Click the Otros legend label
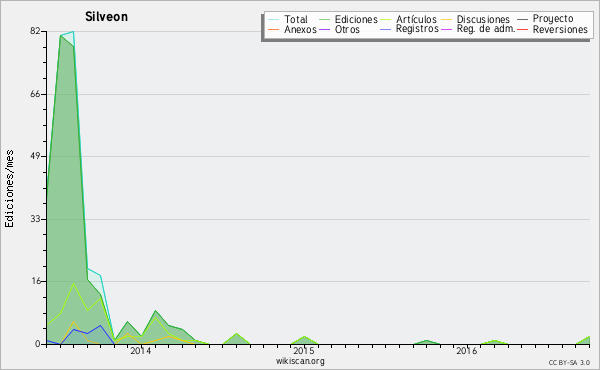 (x=347, y=29)
